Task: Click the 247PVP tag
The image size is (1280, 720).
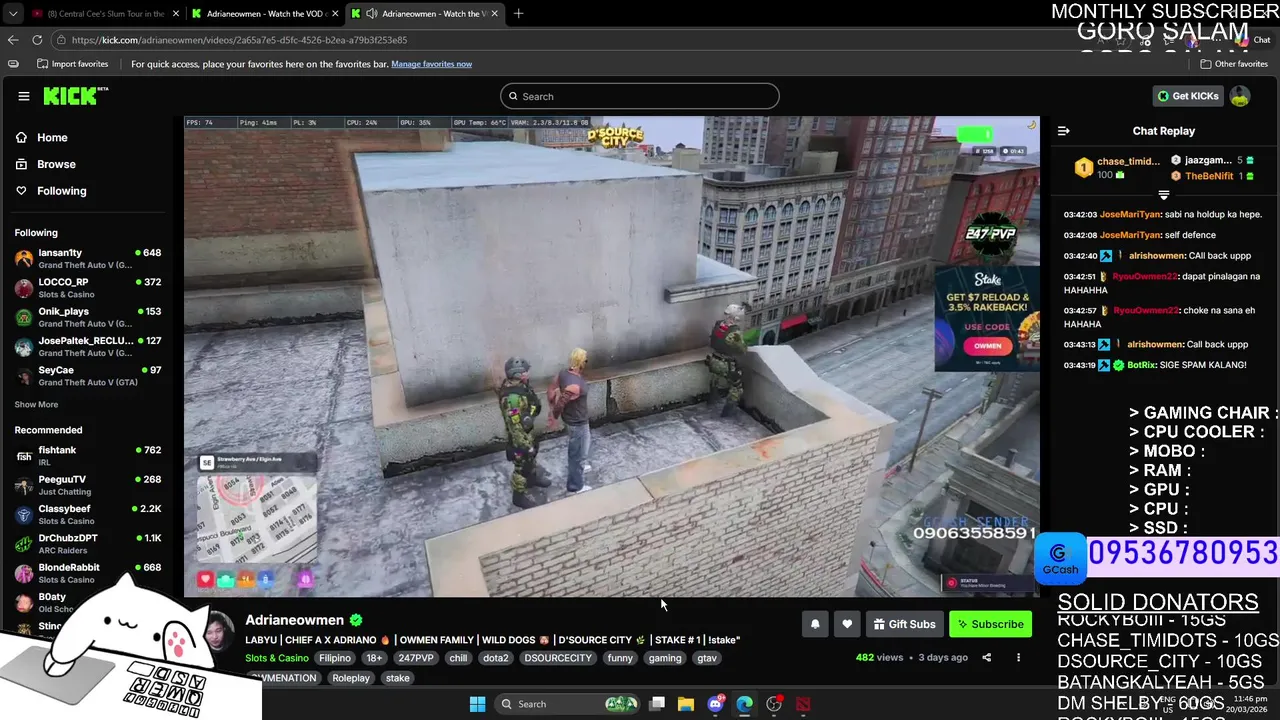Action: (x=415, y=658)
